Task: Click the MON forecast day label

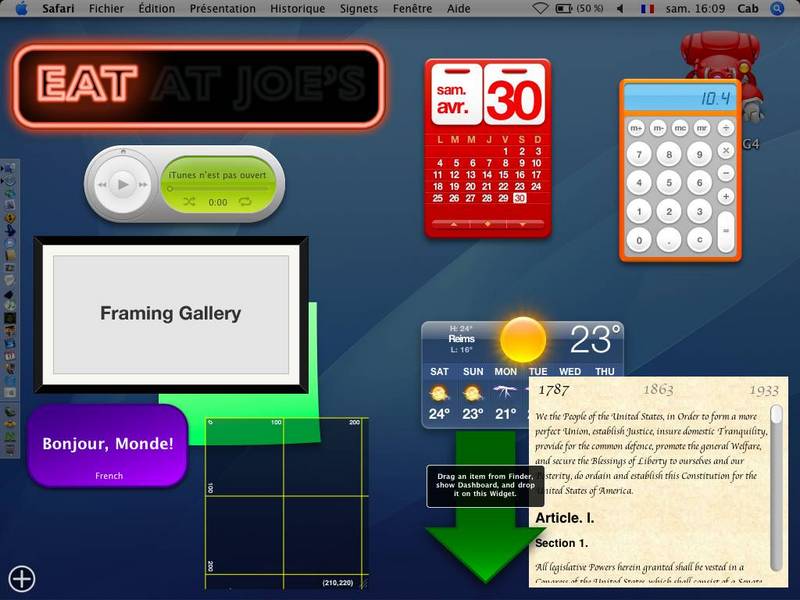Action: (x=506, y=371)
